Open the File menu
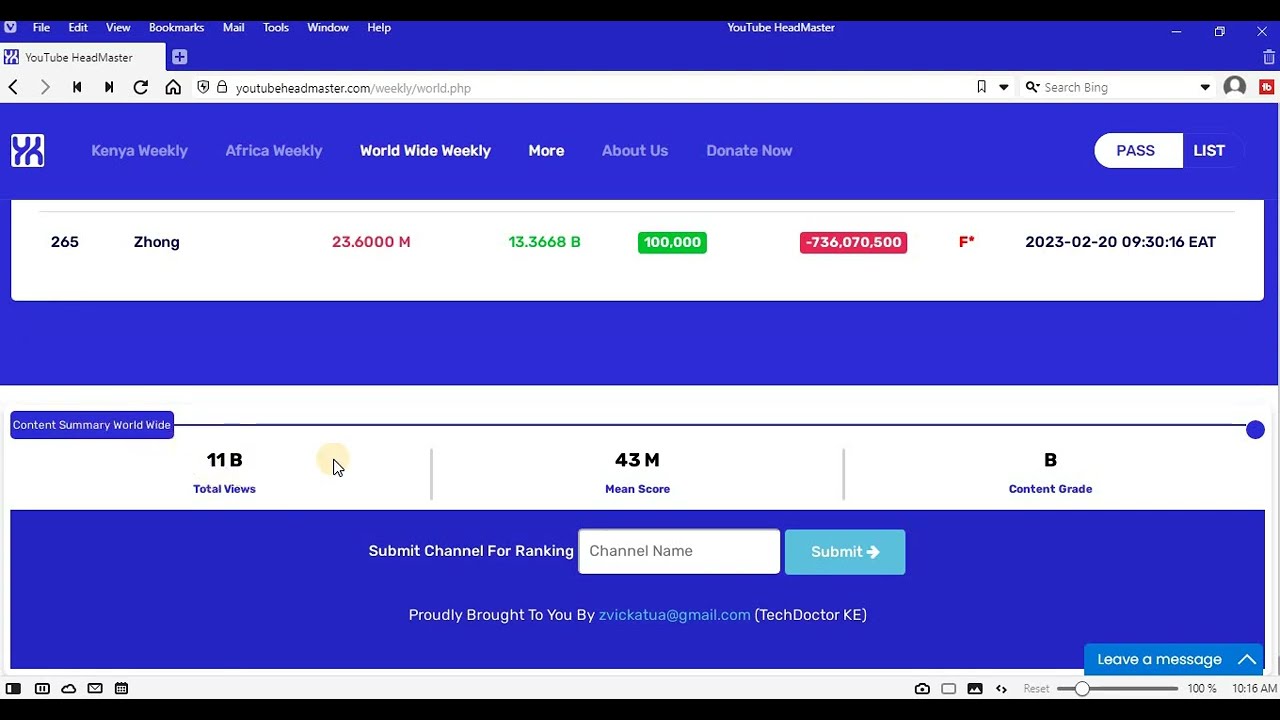 click(x=41, y=27)
